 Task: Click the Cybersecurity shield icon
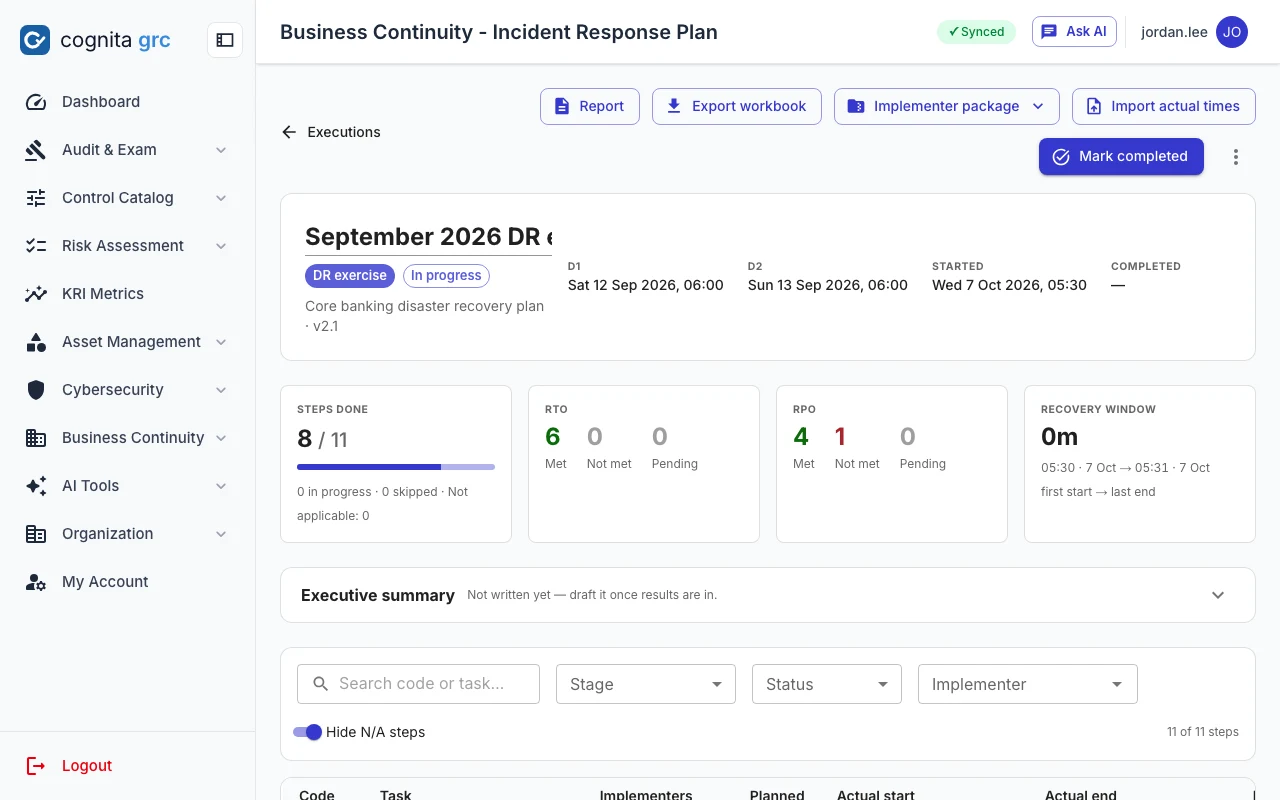click(x=36, y=390)
